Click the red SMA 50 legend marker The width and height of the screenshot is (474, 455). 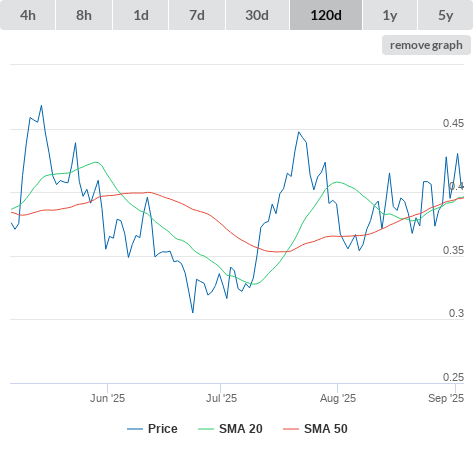[291, 429]
